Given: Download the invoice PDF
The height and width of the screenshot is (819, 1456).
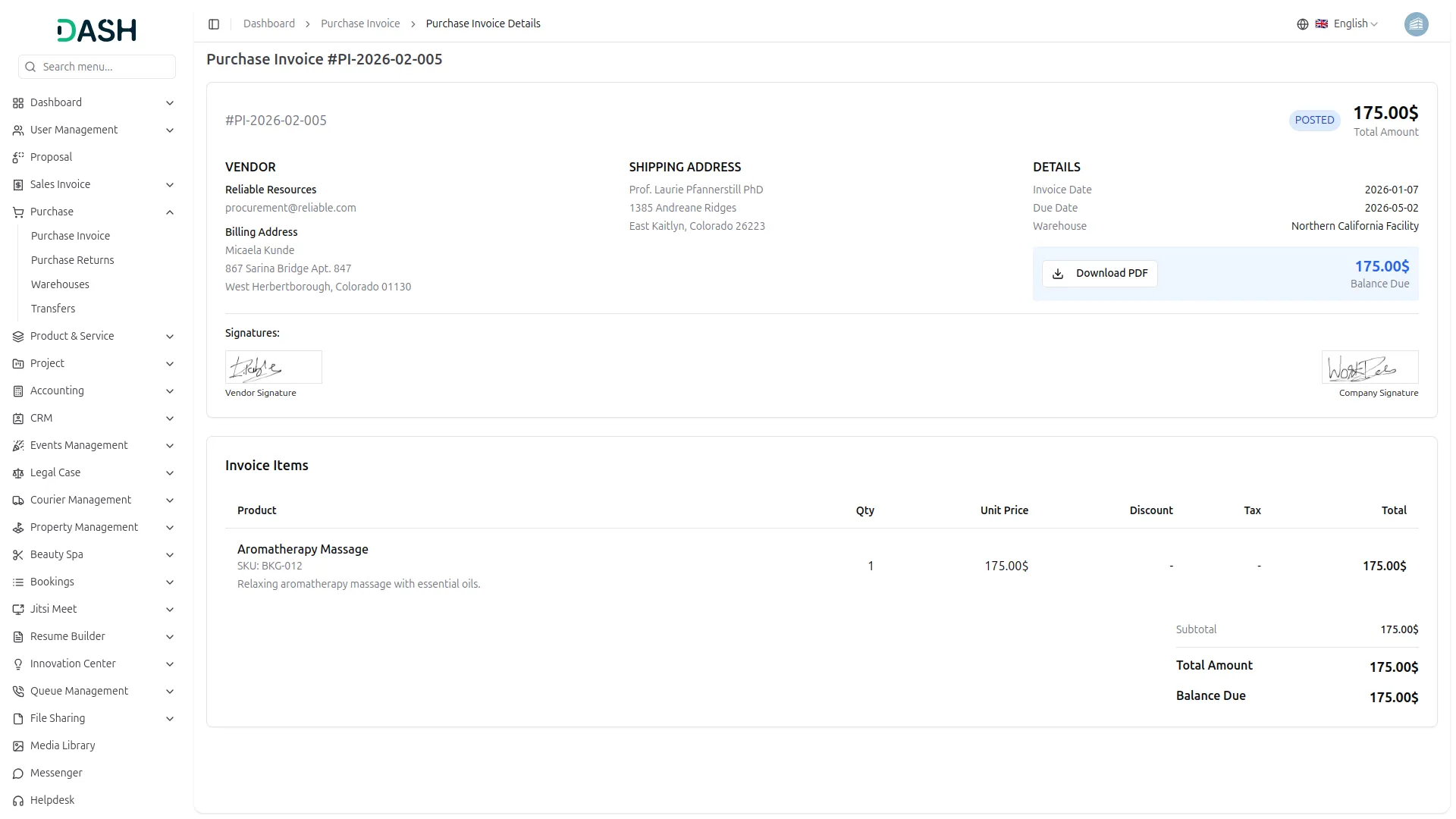Looking at the screenshot, I should pyautogui.click(x=1099, y=273).
